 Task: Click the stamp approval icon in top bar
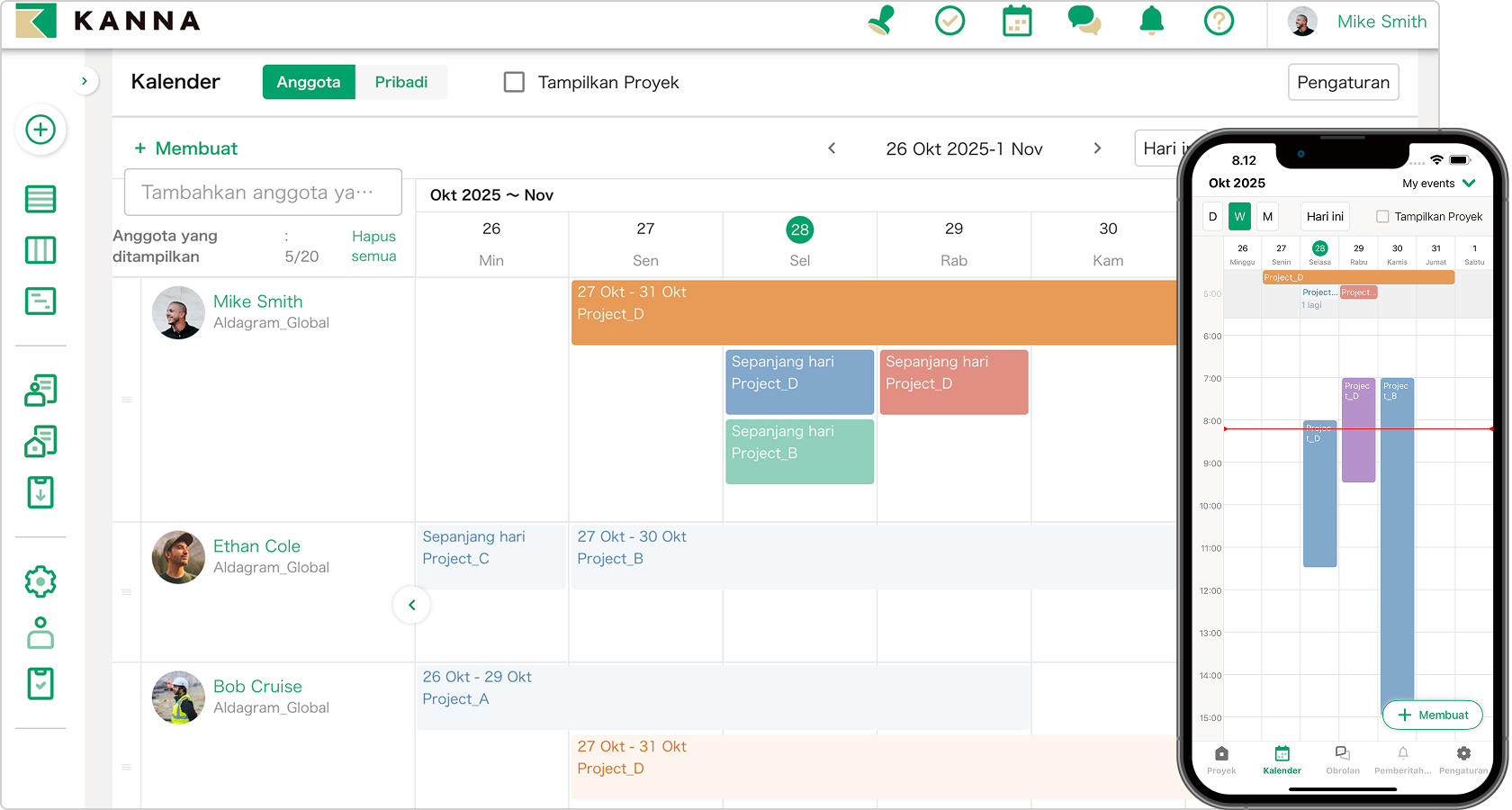(880, 21)
